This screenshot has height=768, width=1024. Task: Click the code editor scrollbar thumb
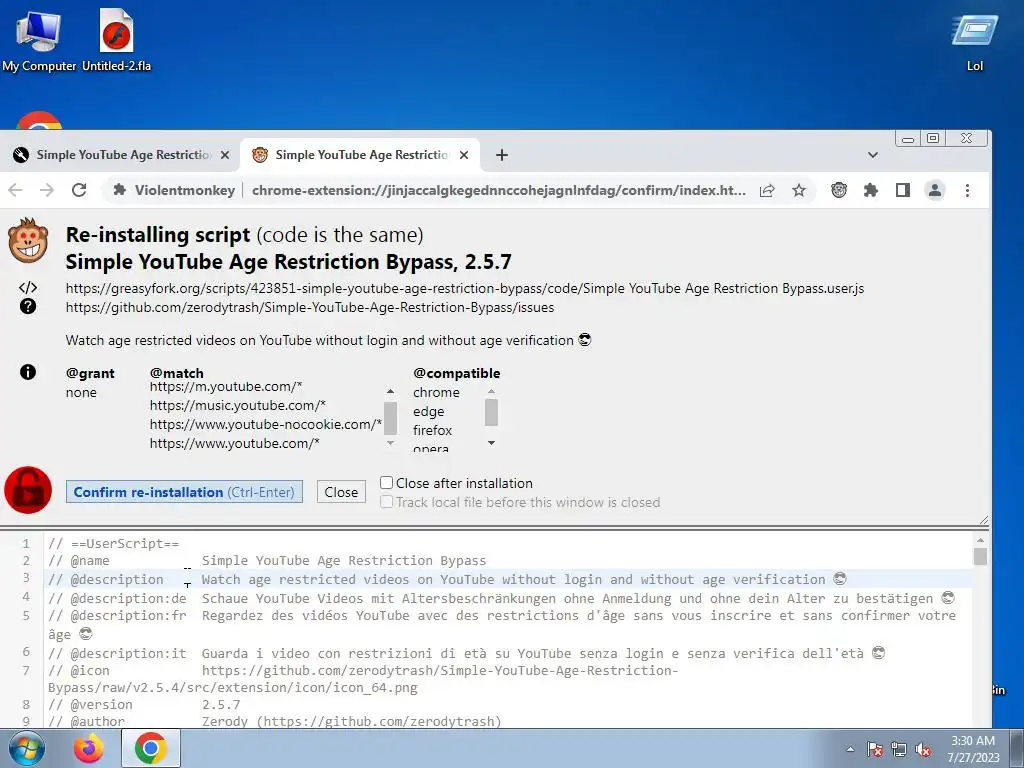click(x=980, y=556)
